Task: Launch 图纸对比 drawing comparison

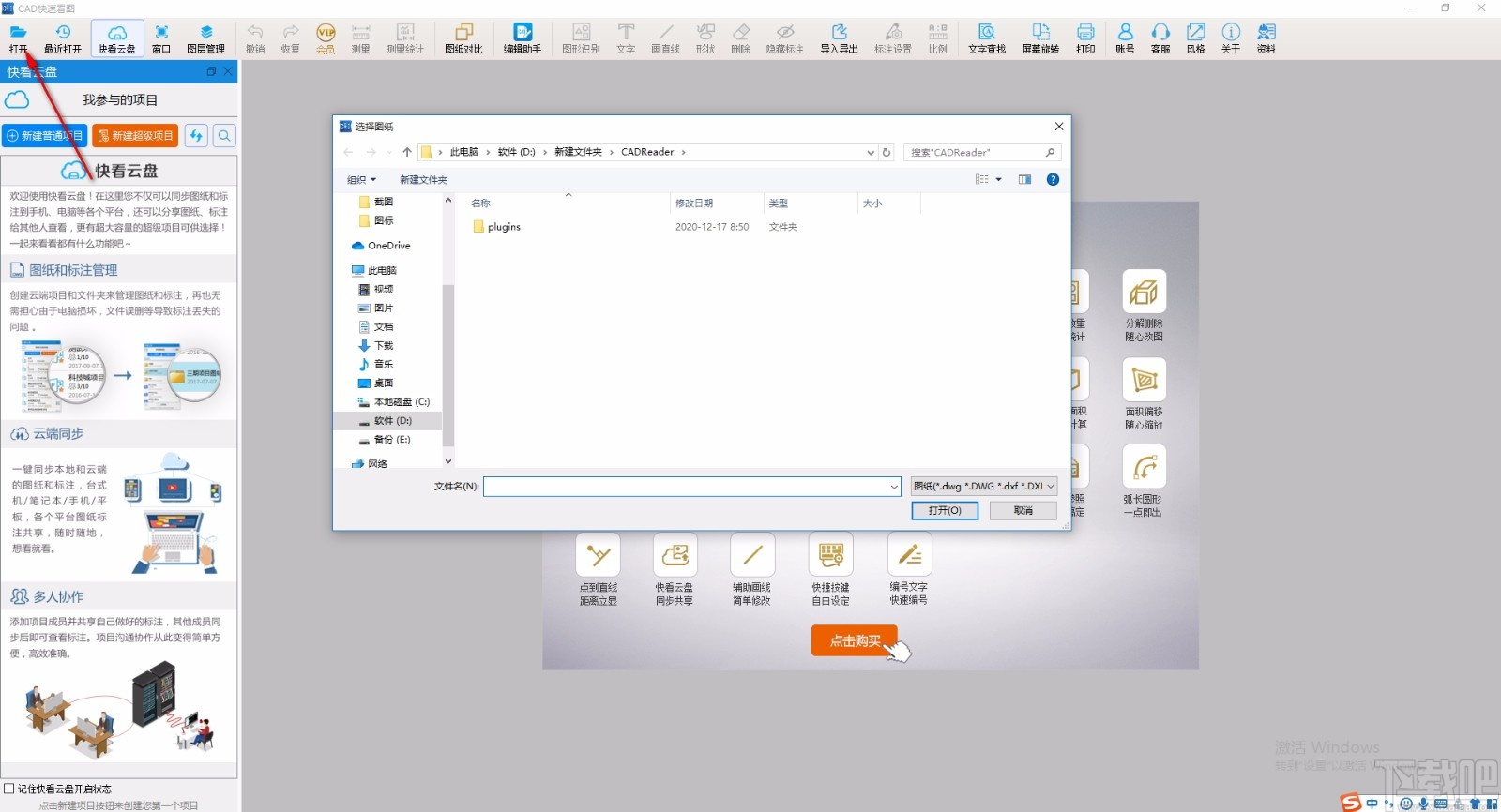Action: click(x=463, y=38)
